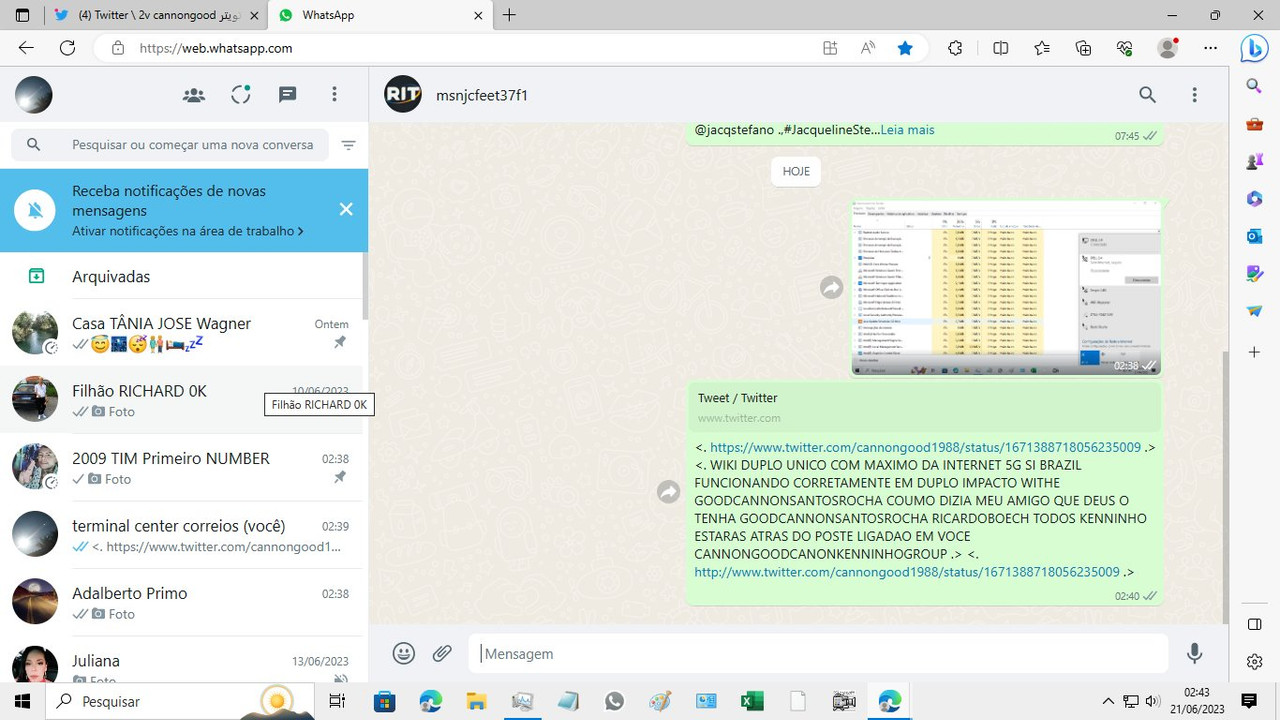Start a new chat with message icon
Viewport: 1280px width, 720px height.
point(288,95)
